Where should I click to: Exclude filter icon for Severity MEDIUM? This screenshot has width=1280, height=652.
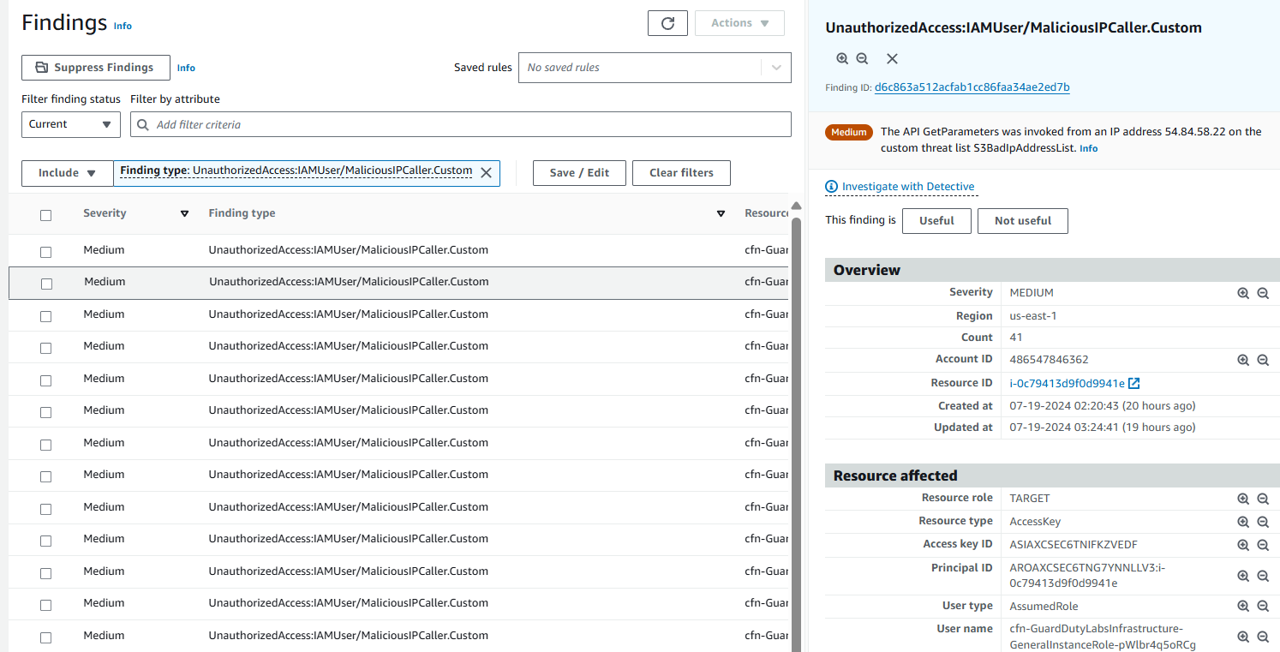[1263, 293]
